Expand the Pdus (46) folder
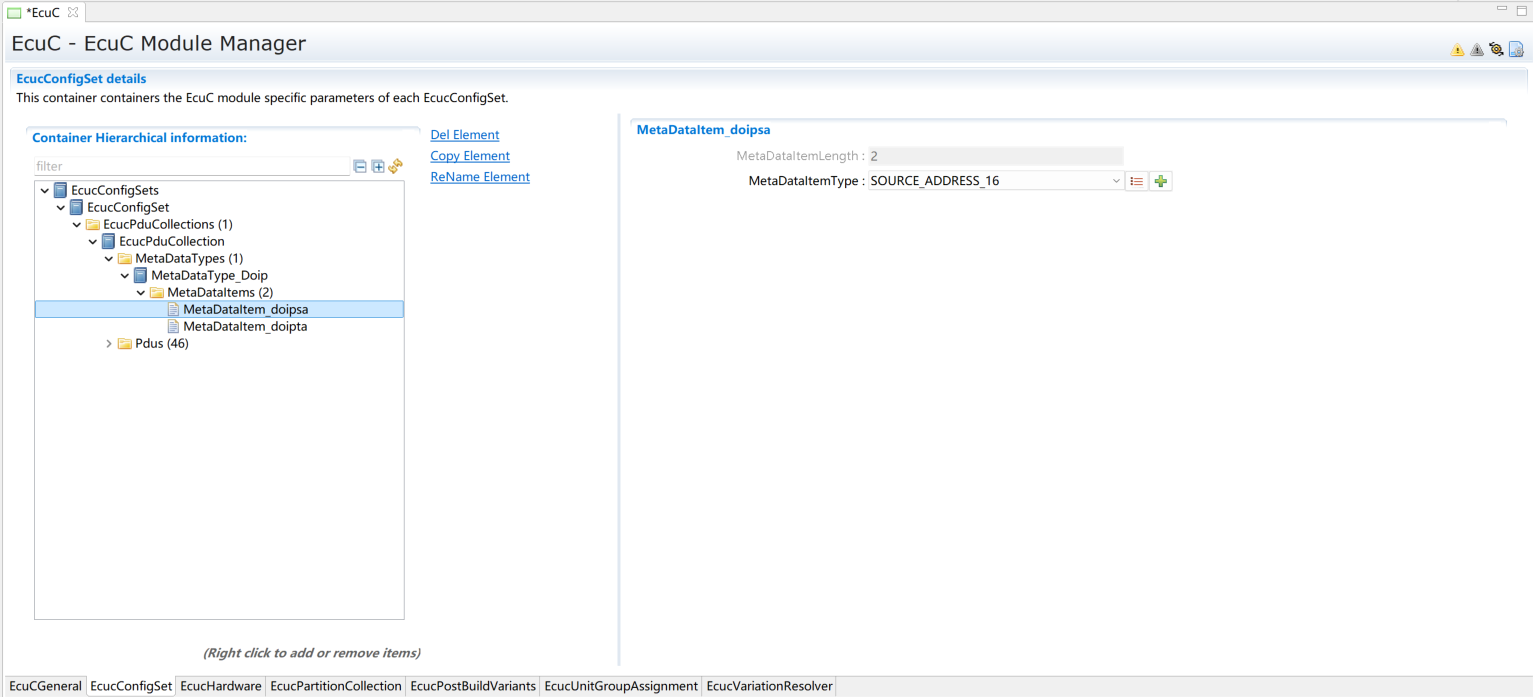This screenshot has height=697, width=1533. coord(109,344)
